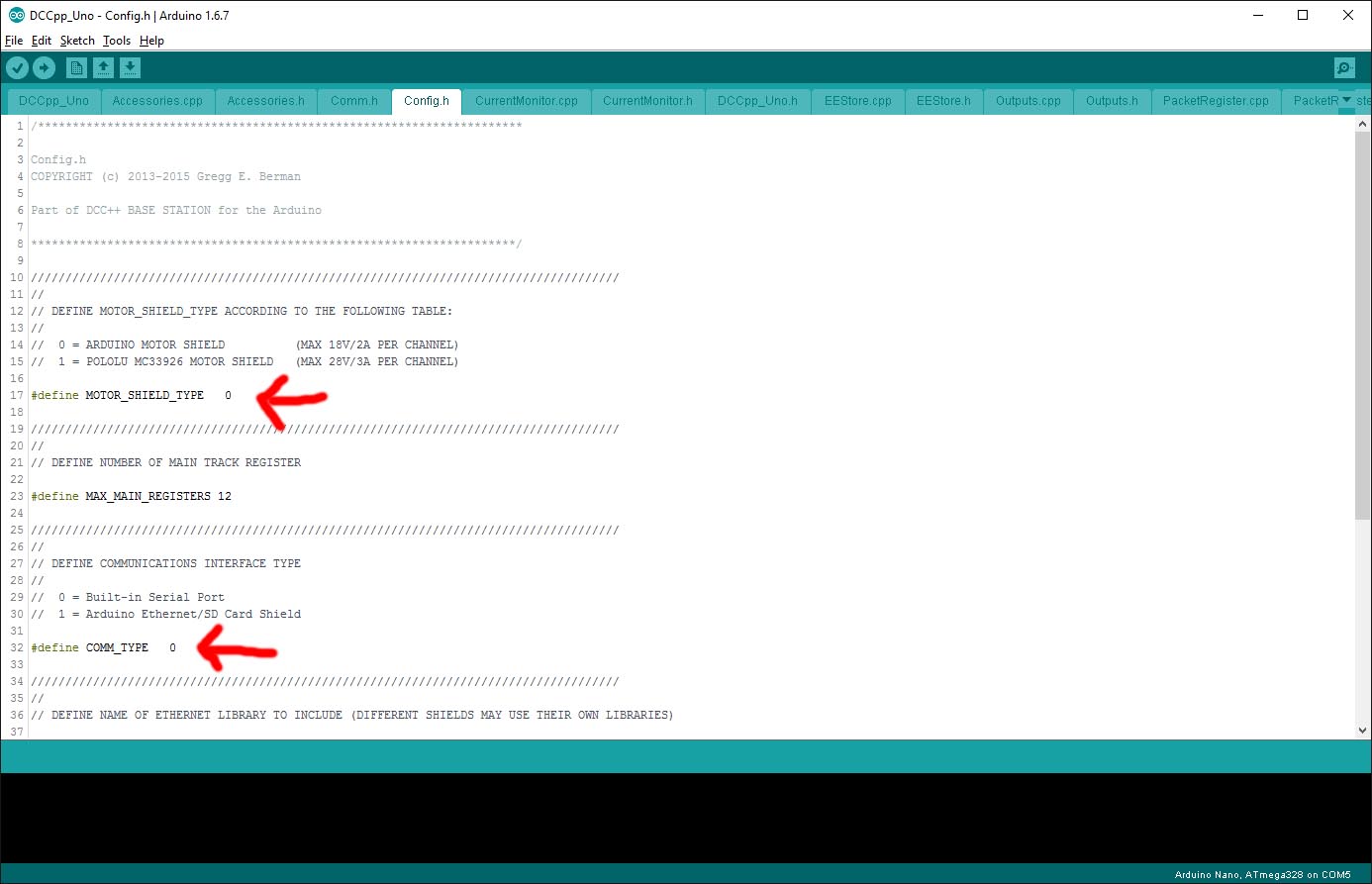Switch to the Outputs.cpp tab
Image resolution: width=1372 pixels, height=884 pixels.
[x=1029, y=101]
